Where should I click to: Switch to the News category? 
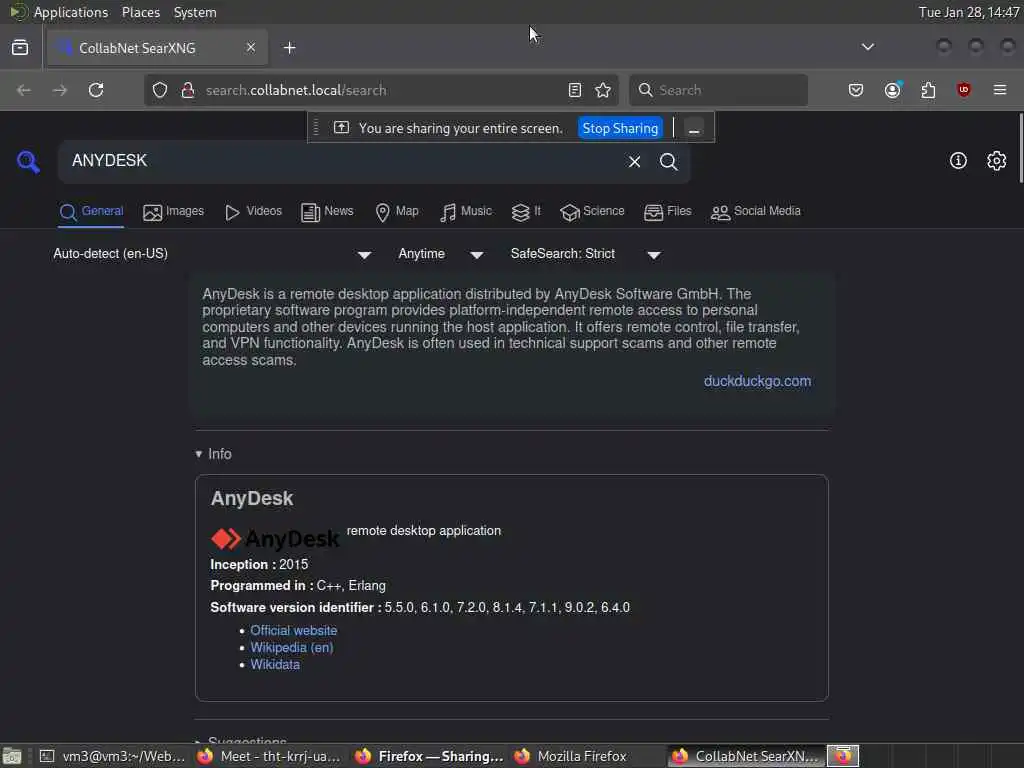[327, 212]
